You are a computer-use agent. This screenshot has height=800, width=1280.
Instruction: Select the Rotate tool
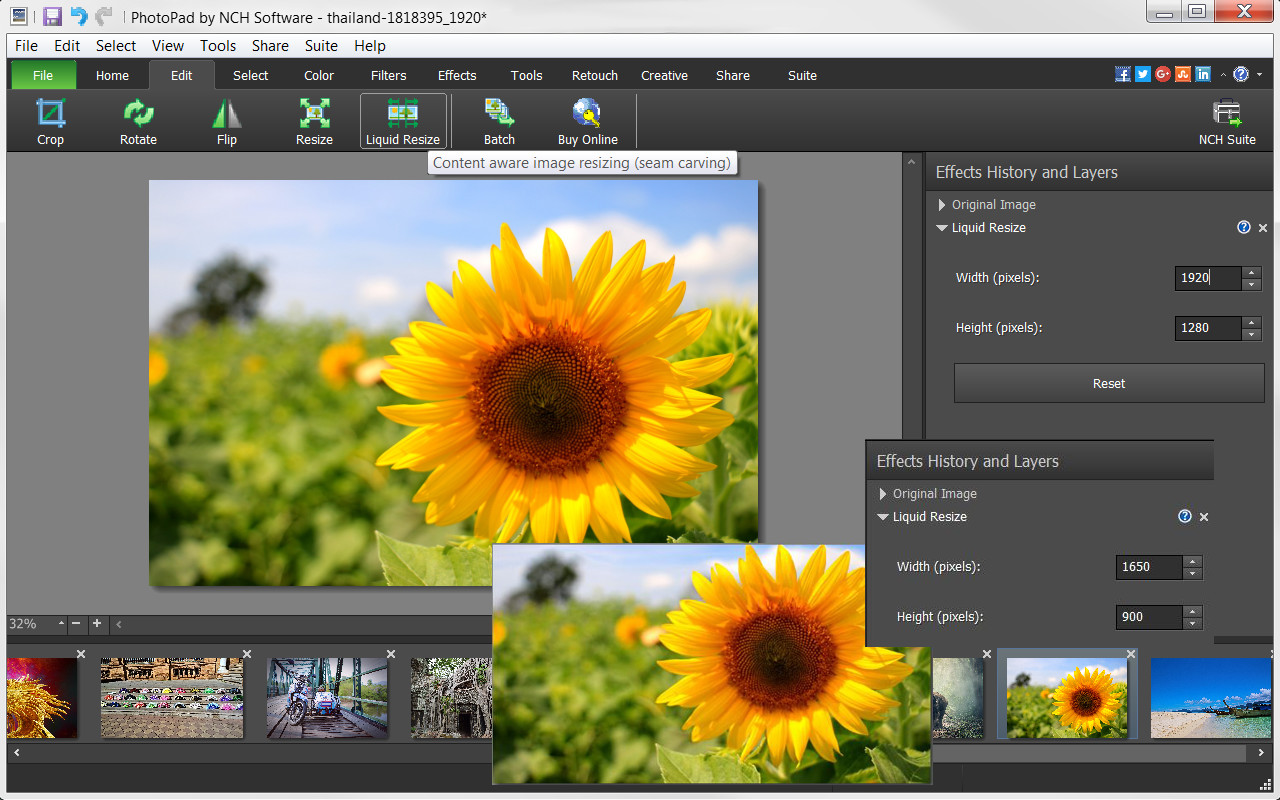138,120
